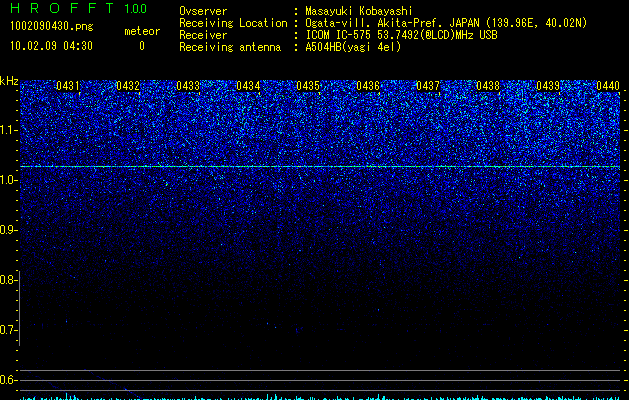Click the 0434 time marker

[x=248, y=86]
